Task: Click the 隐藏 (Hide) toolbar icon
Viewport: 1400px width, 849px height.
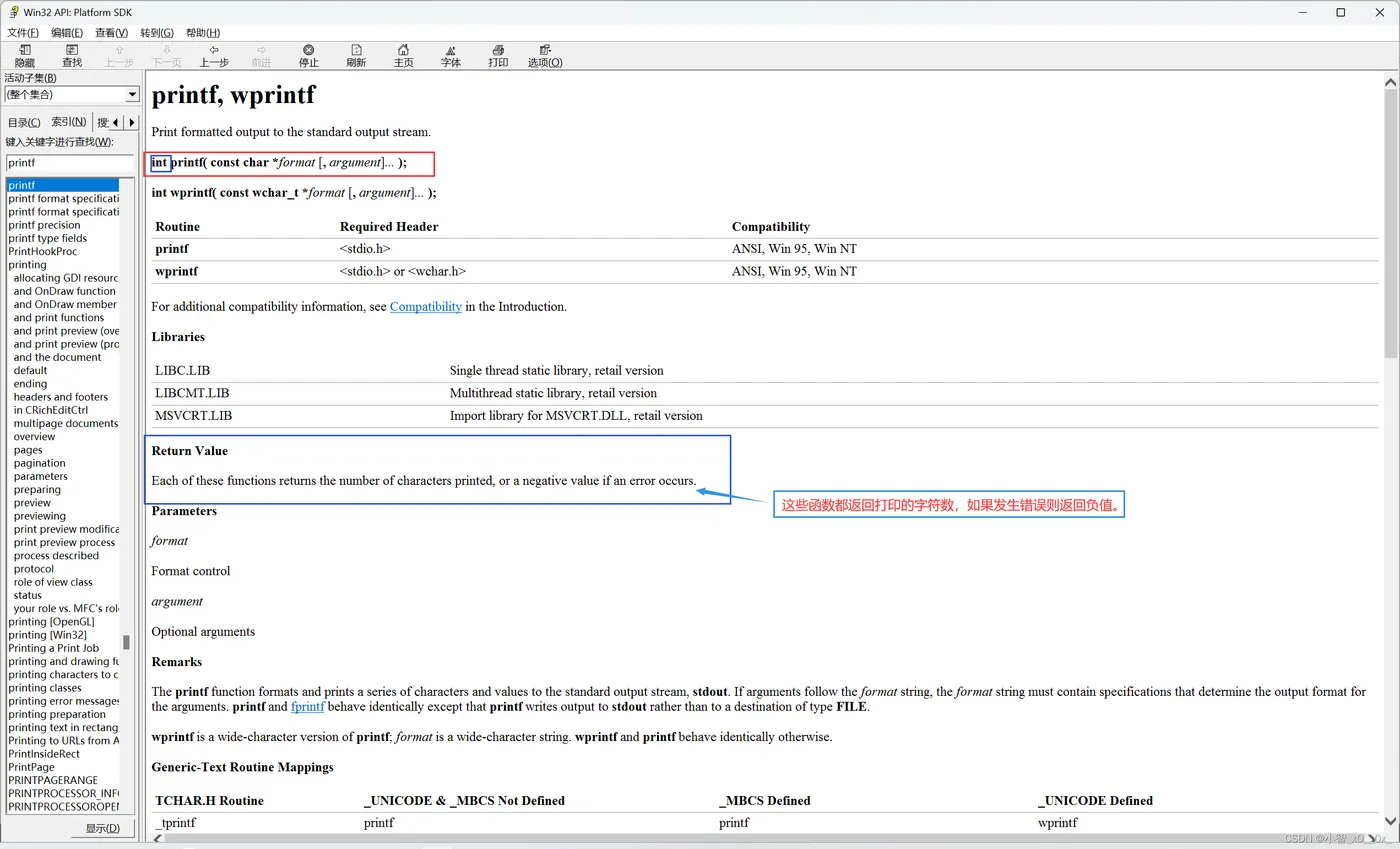Action: 25,50
